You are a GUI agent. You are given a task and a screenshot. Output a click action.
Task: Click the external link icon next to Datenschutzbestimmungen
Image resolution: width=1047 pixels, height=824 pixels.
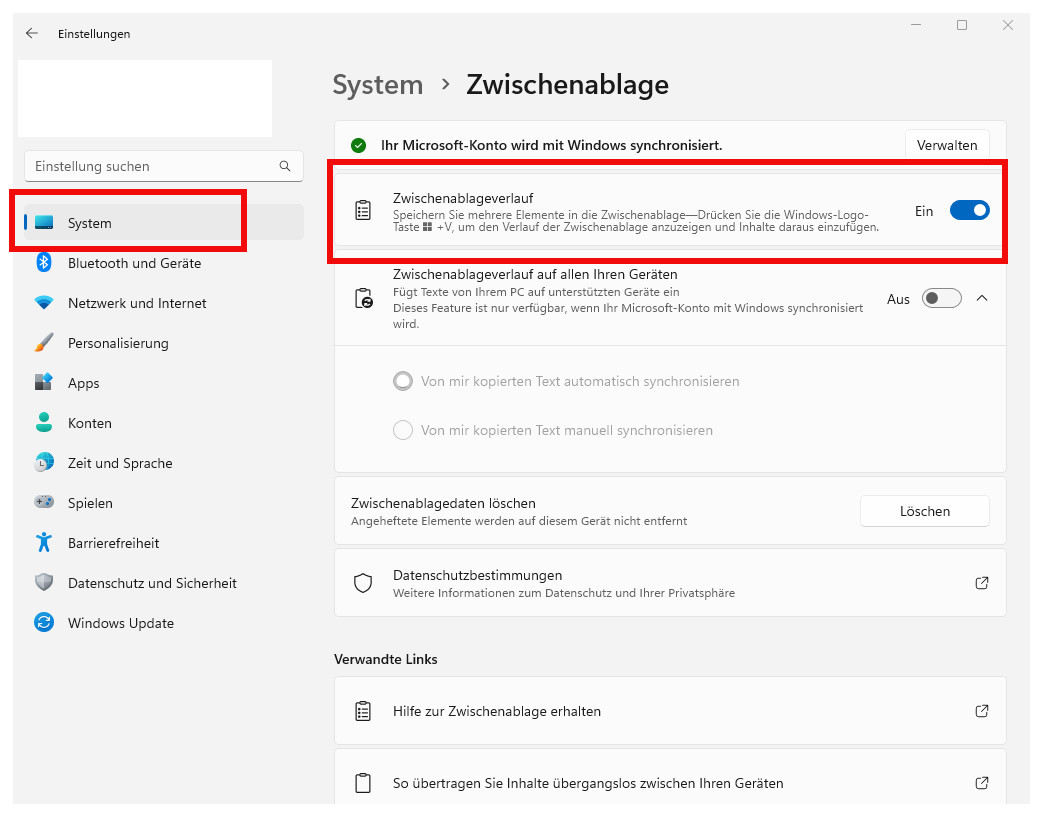(981, 583)
